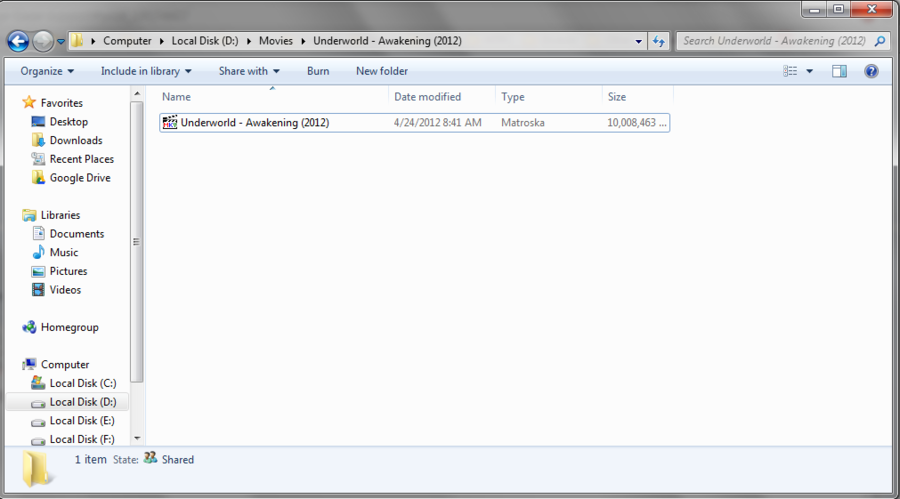
Task: Select Computer in the address breadcrumb
Action: [127, 41]
